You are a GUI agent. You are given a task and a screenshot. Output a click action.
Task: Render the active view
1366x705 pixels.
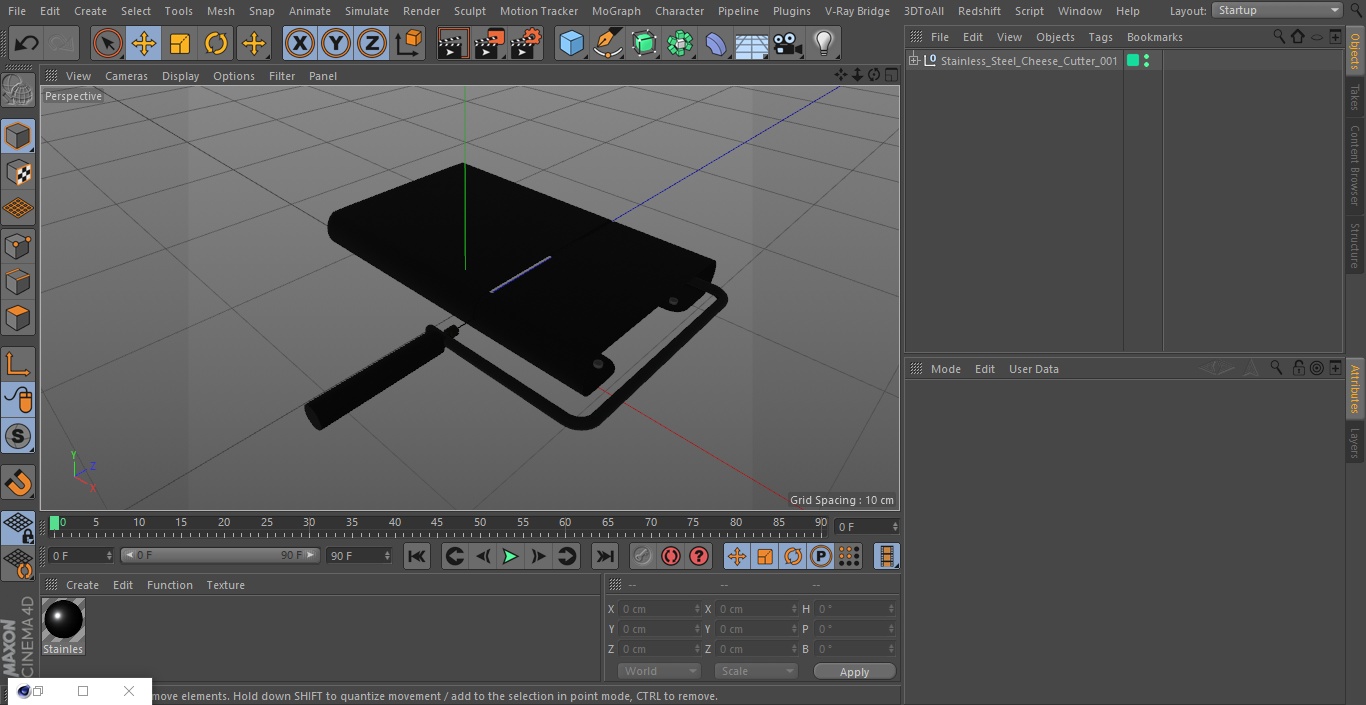point(453,44)
